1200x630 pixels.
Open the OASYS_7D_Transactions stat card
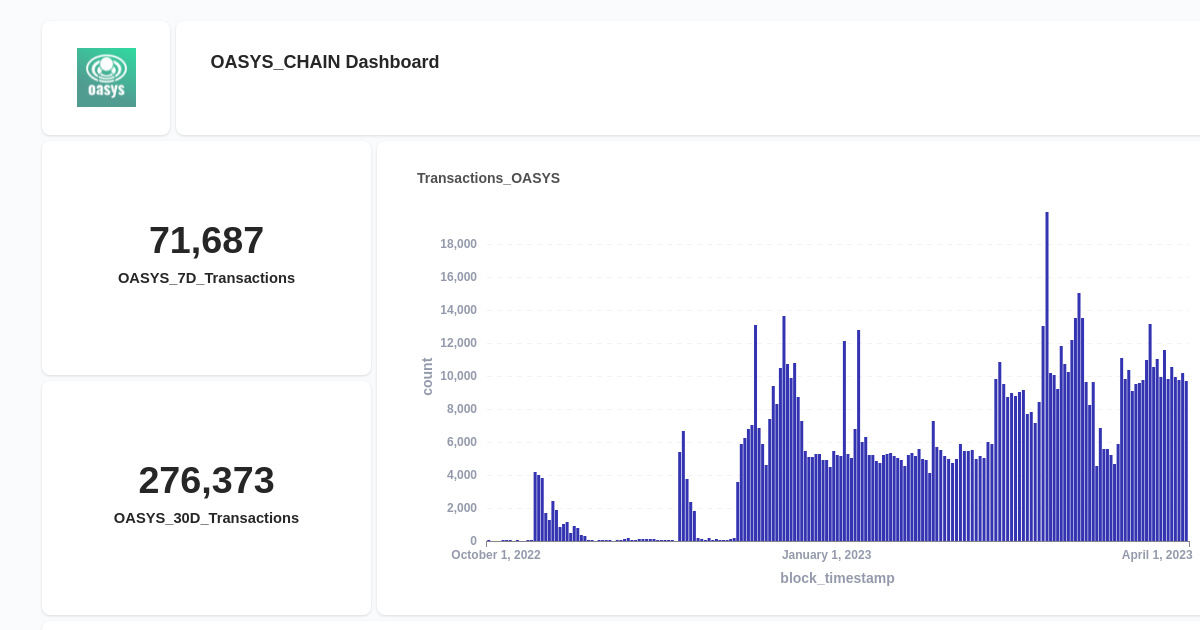point(206,257)
